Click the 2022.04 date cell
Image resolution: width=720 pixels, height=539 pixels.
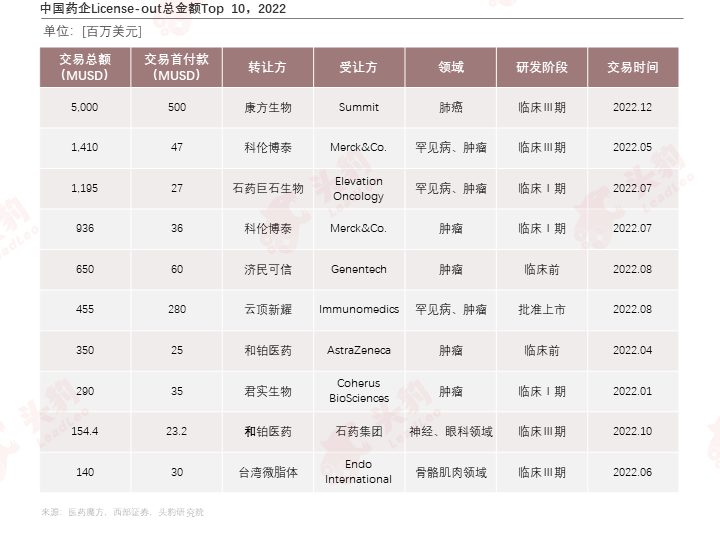[633, 350]
